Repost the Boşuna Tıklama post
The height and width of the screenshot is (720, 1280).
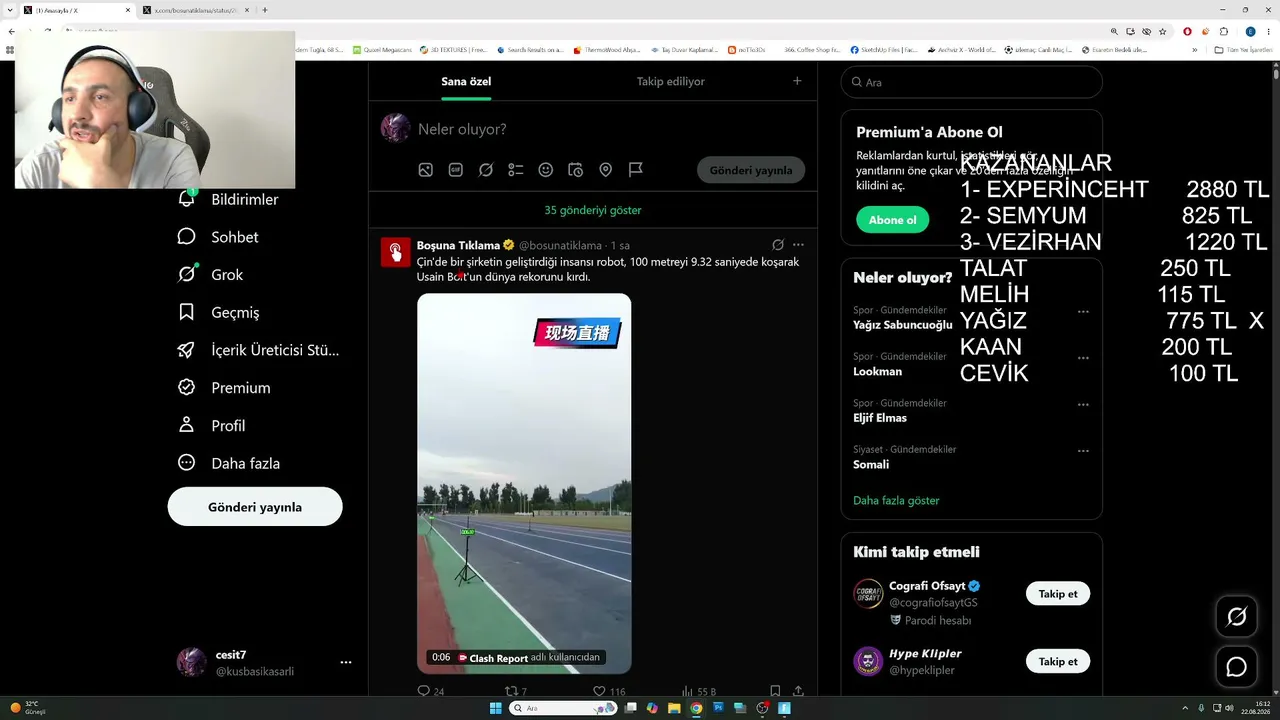511,691
